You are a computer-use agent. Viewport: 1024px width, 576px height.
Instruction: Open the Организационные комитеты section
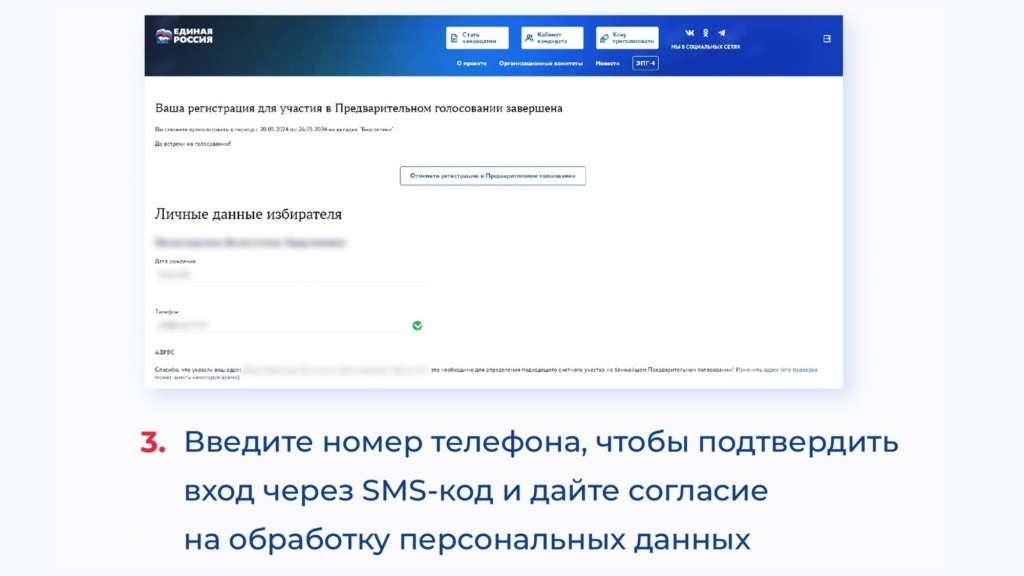[x=541, y=63]
